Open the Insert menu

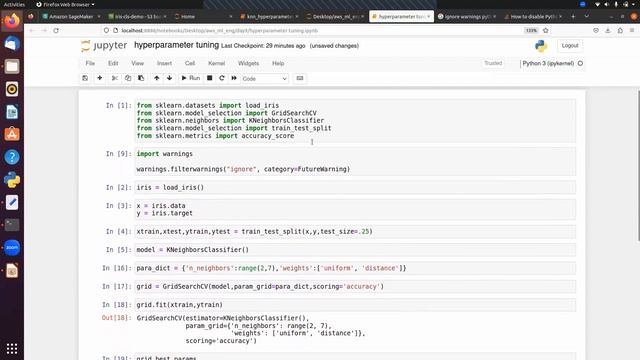pos(164,63)
